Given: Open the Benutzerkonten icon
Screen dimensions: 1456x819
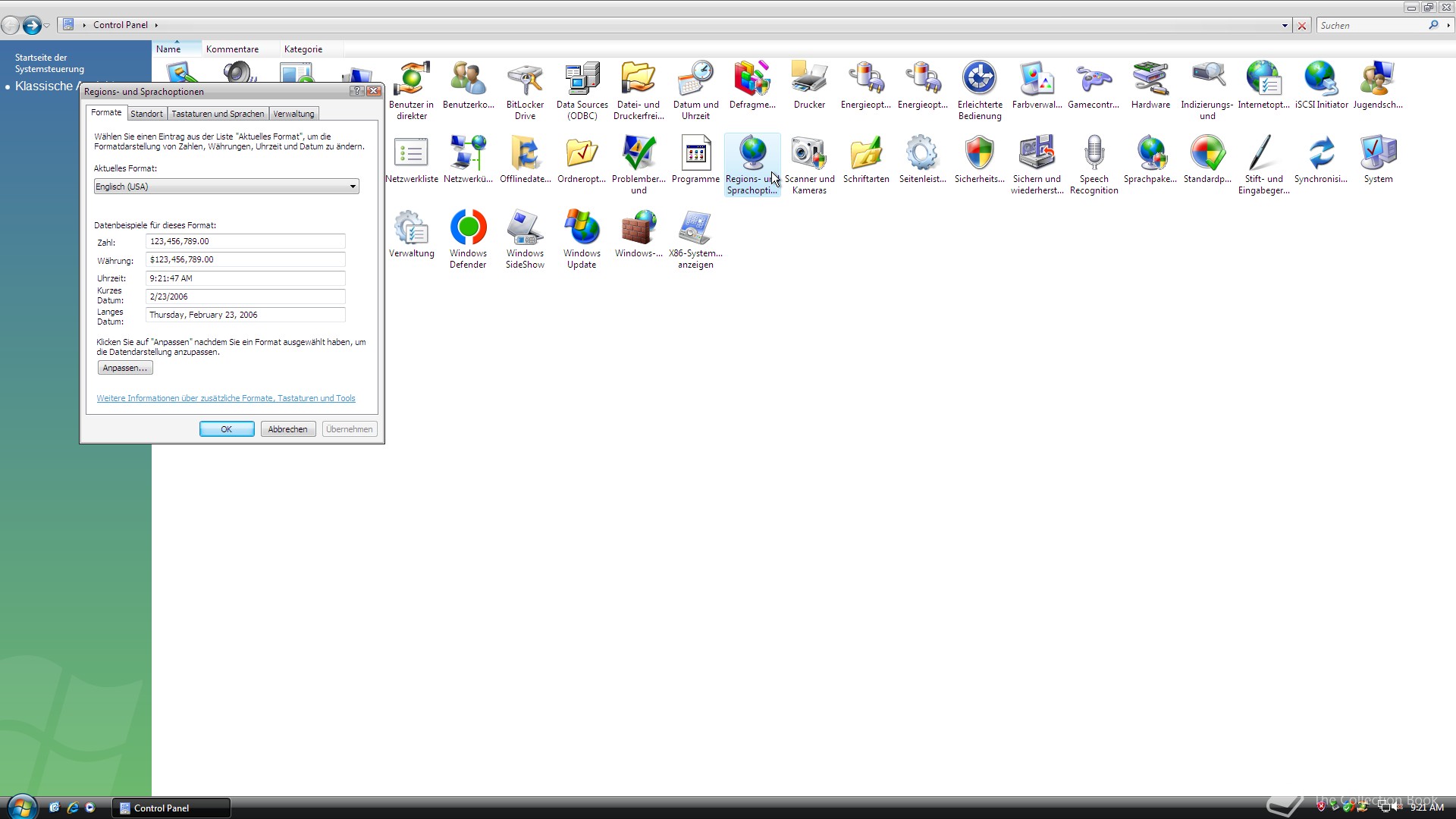Looking at the screenshot, I should click(x=468, y=85).
